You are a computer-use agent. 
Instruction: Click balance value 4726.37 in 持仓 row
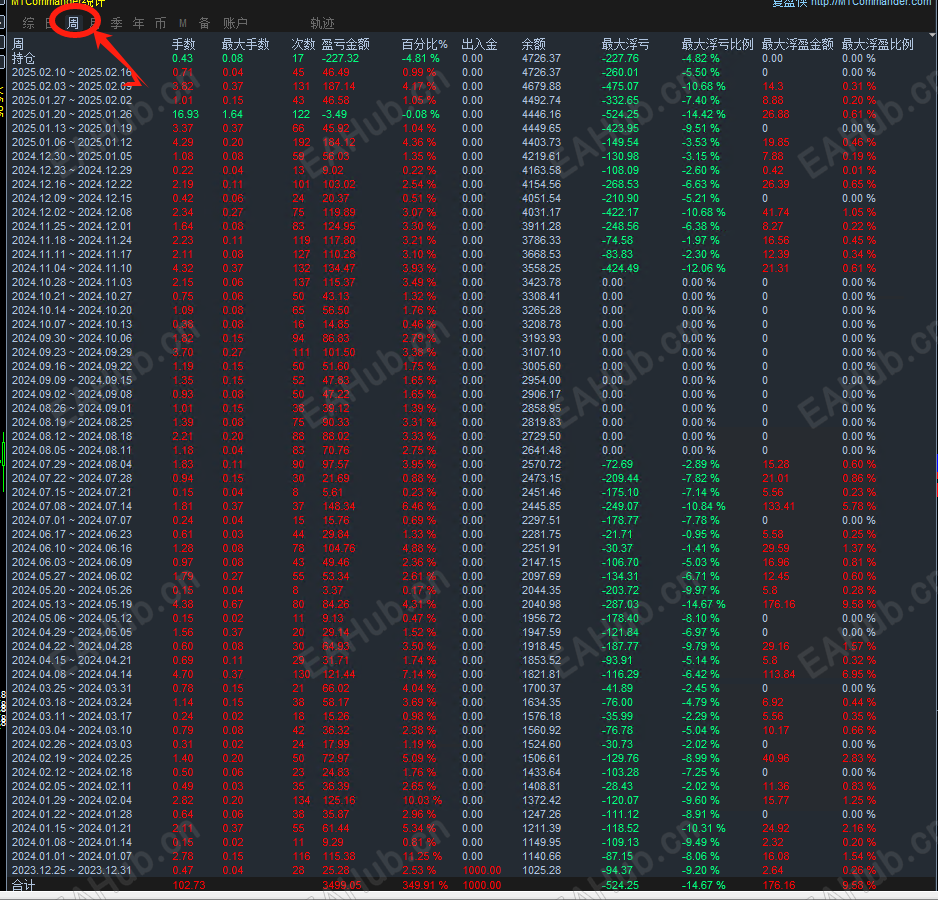(x=541, y=59)
